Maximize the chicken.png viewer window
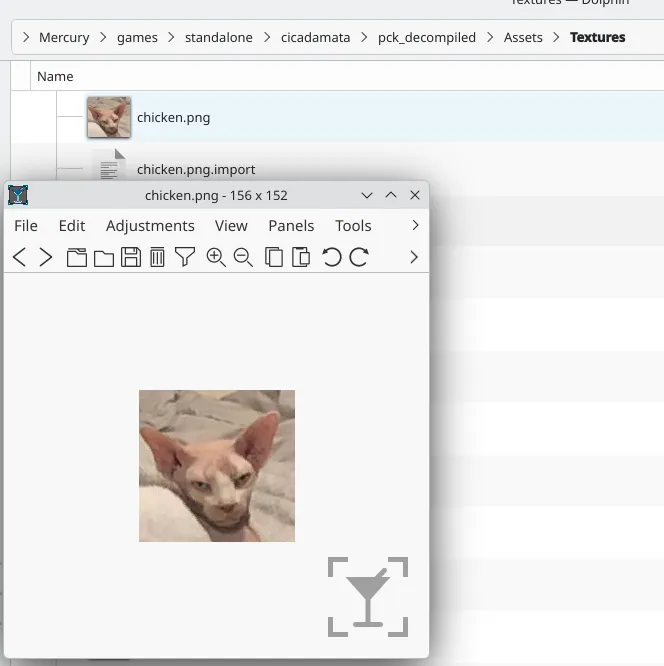This screenshot has width=664, height=666. [391, 195]
